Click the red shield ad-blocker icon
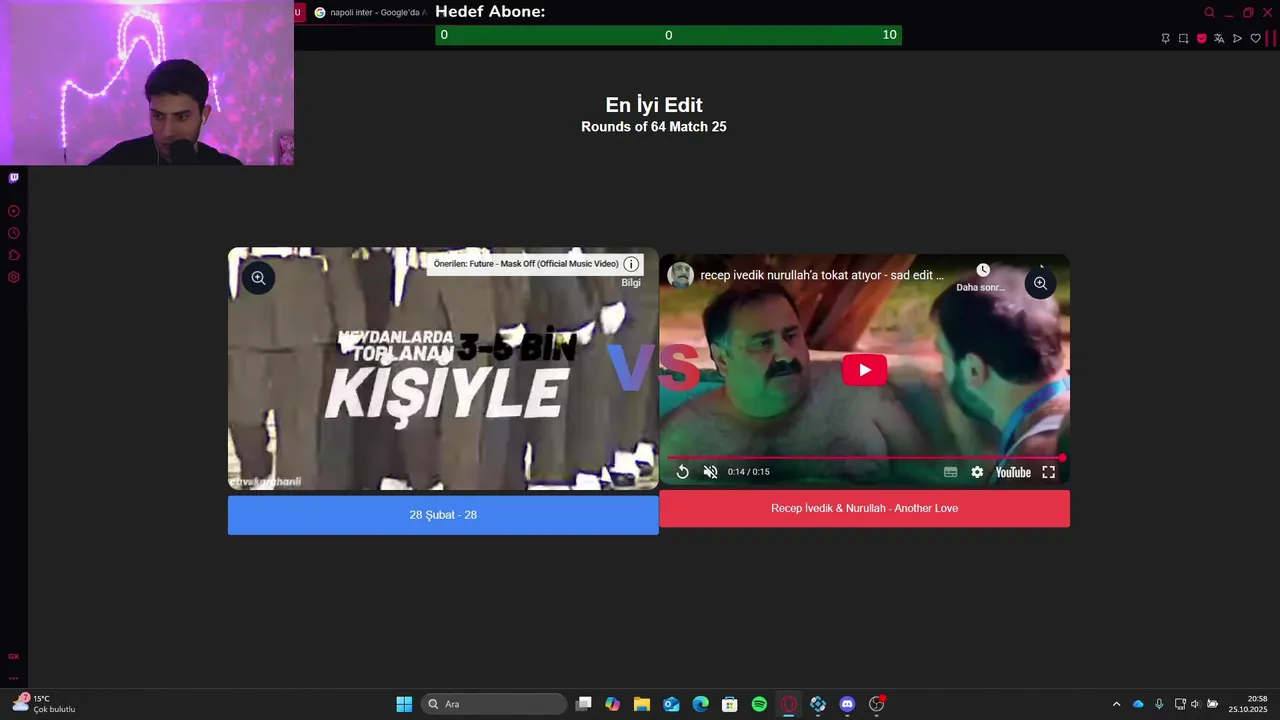This screenshot has height=720, width=1280. (x=1201, y=38)
